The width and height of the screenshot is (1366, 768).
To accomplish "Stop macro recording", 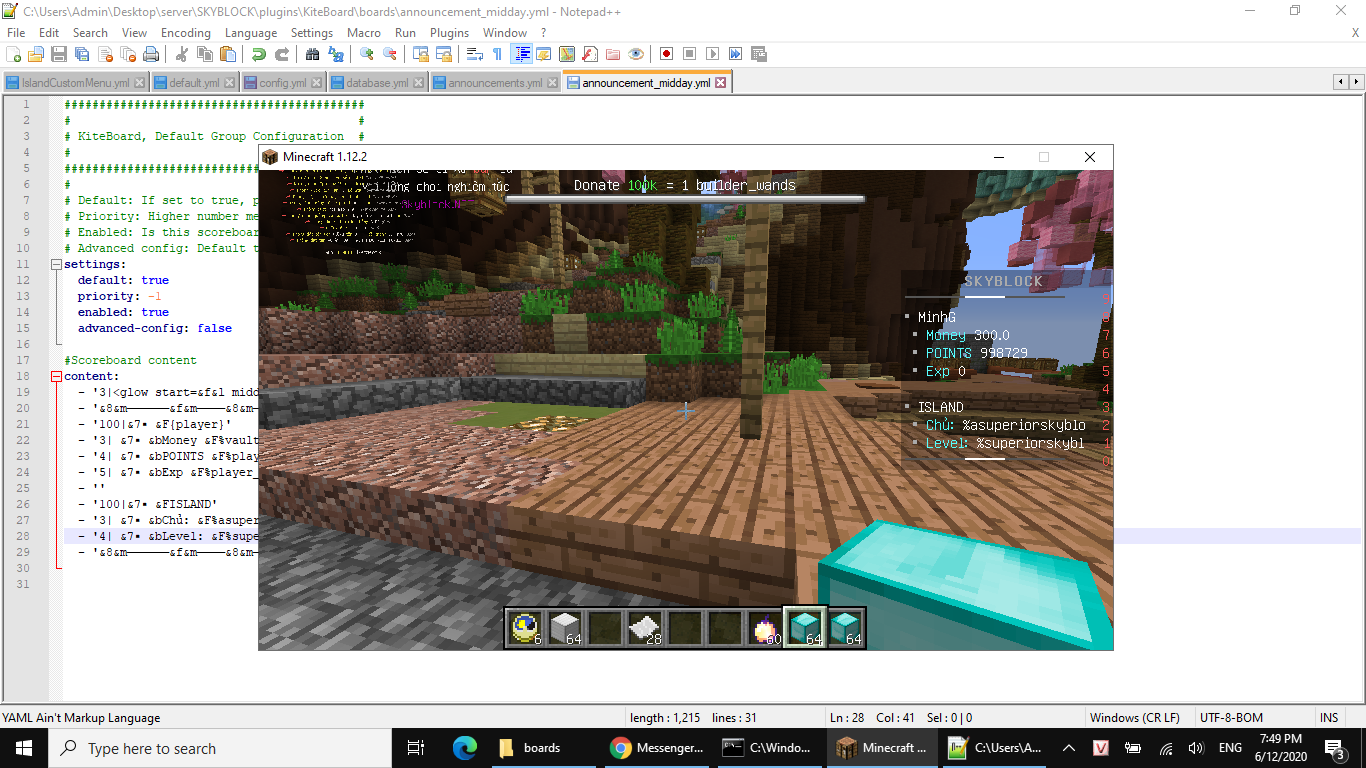I will coord(690,54).
